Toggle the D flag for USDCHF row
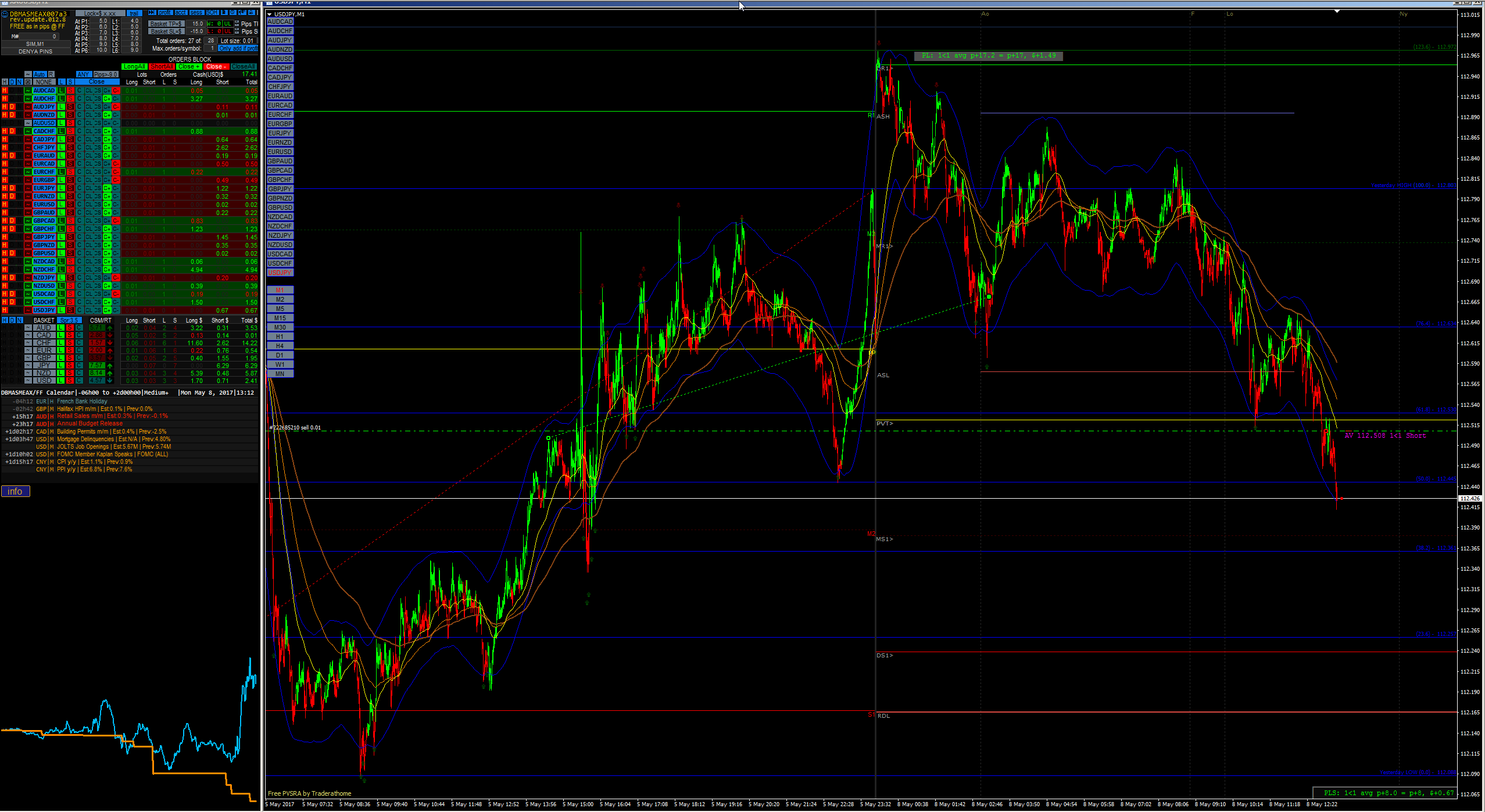 [12, 302]
